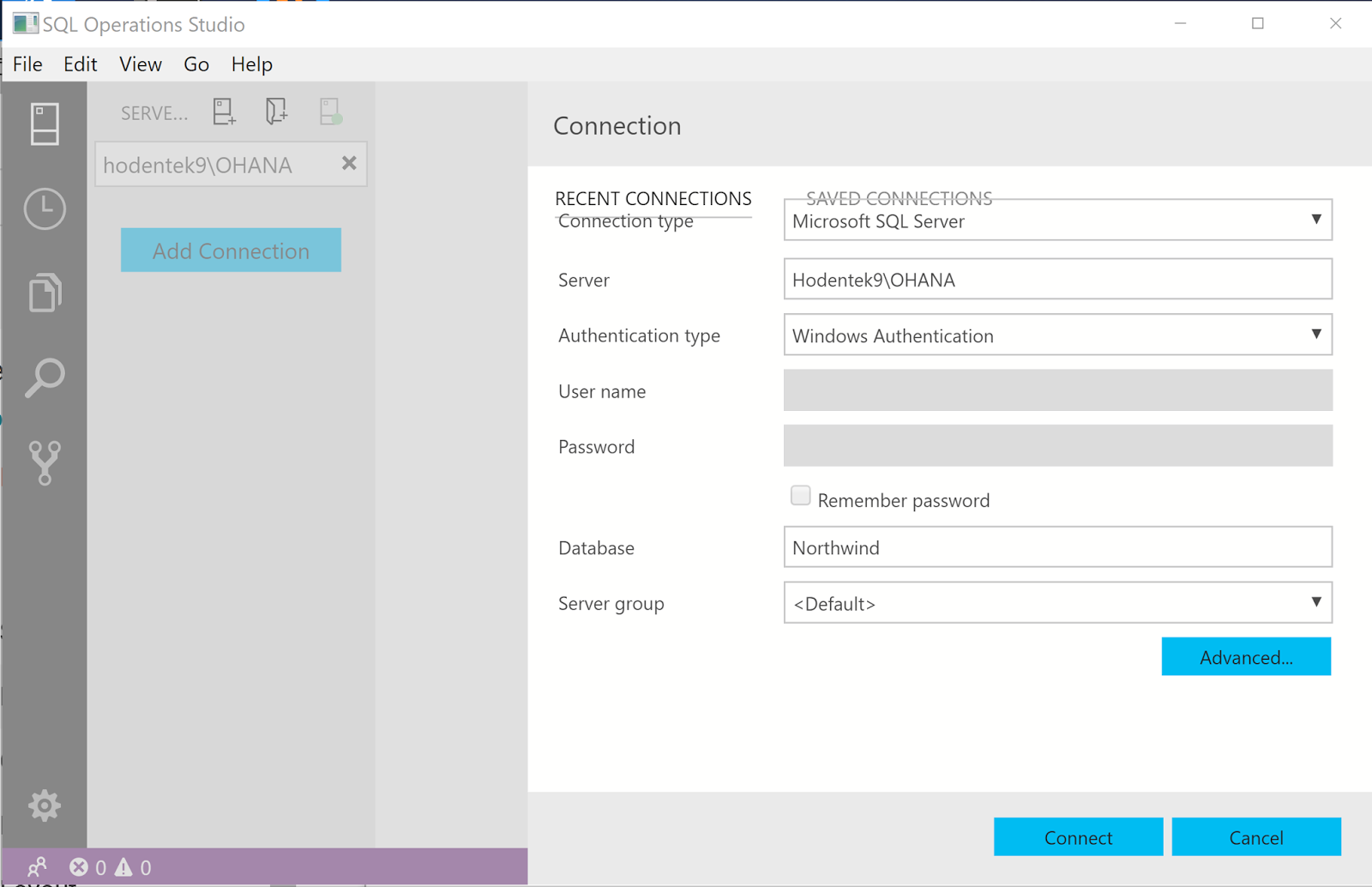Focus the Server input field
Viewport: 1372px width, 887px height.
[1057, 279]
